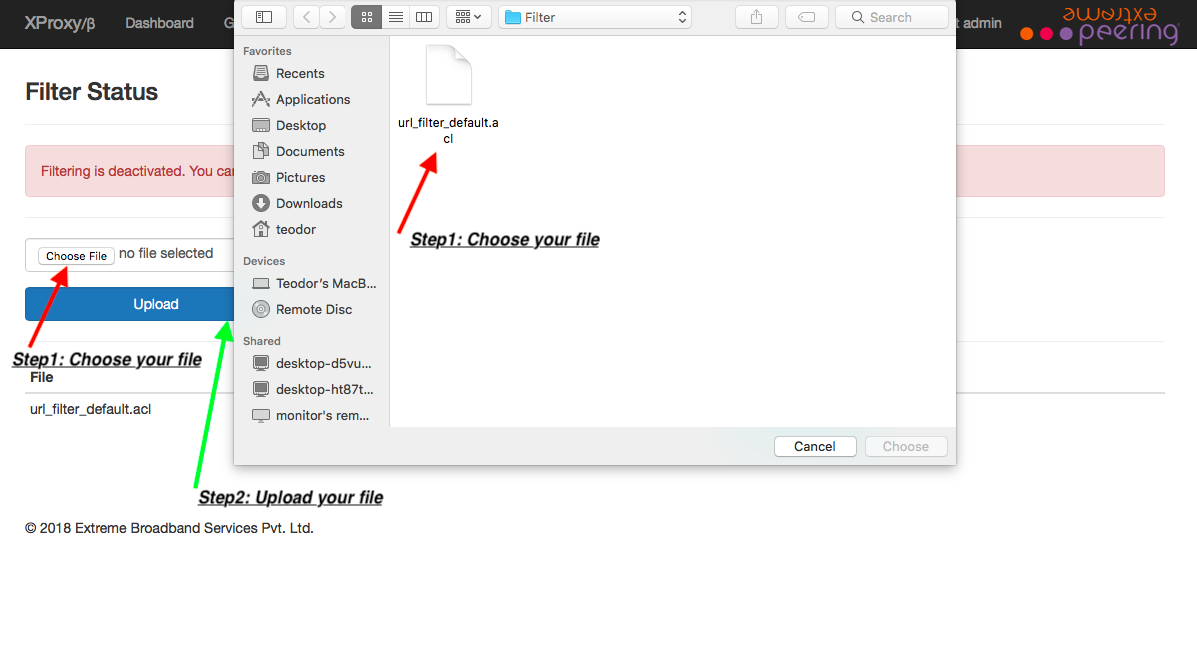Click the Search field in file dialog
This screenshot has height=653, width=1197.
coord(891,17)
